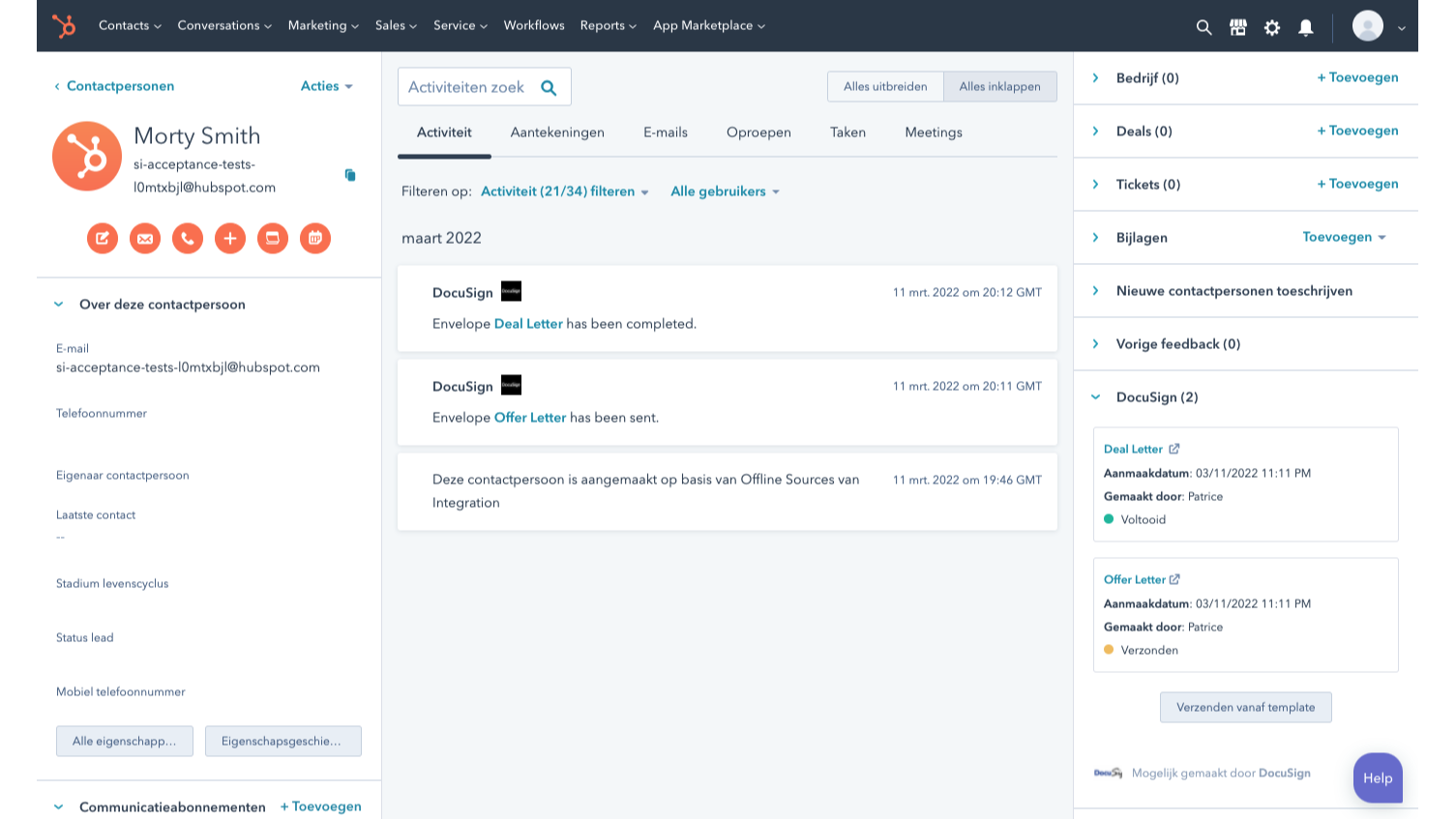This screenshot has width=1456, height=819.
Task: Open the Reports menu
Action: [609, 26]
